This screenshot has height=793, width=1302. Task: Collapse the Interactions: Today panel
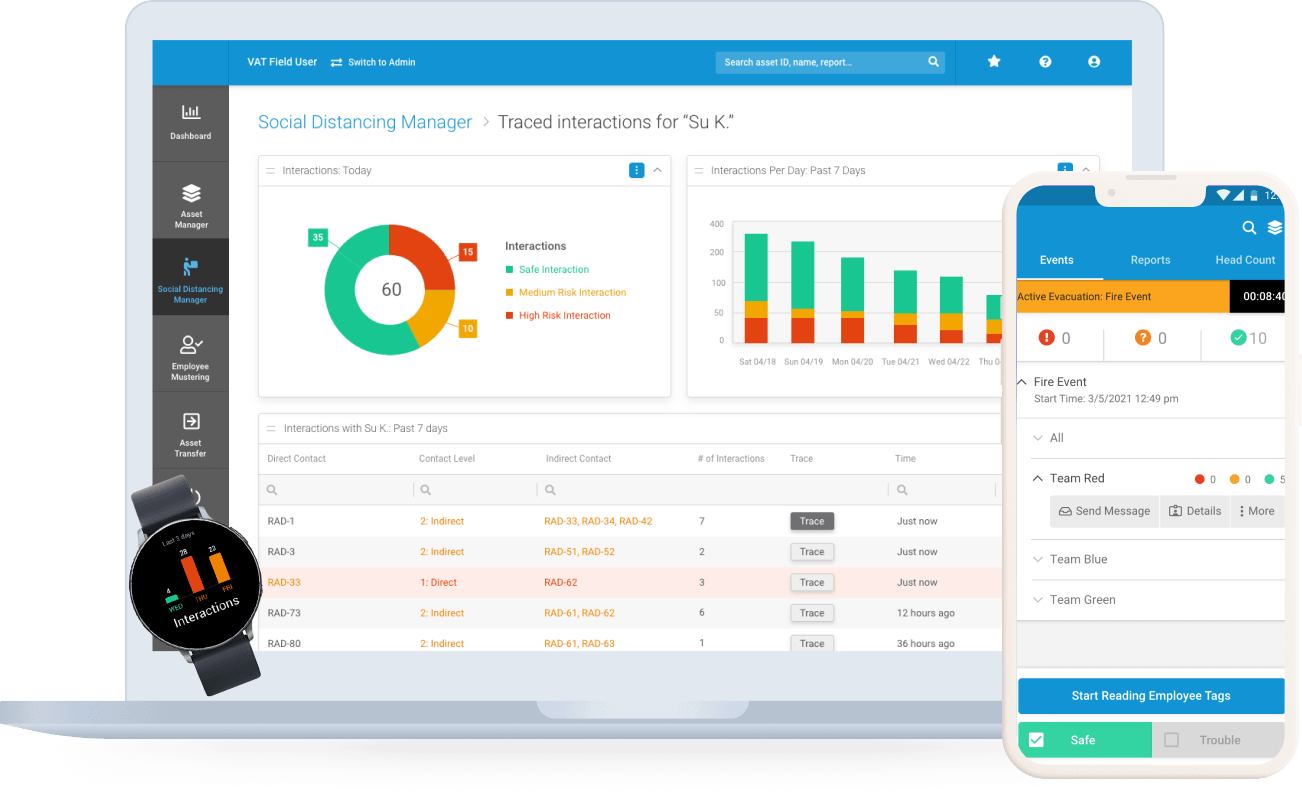(657, 170)
